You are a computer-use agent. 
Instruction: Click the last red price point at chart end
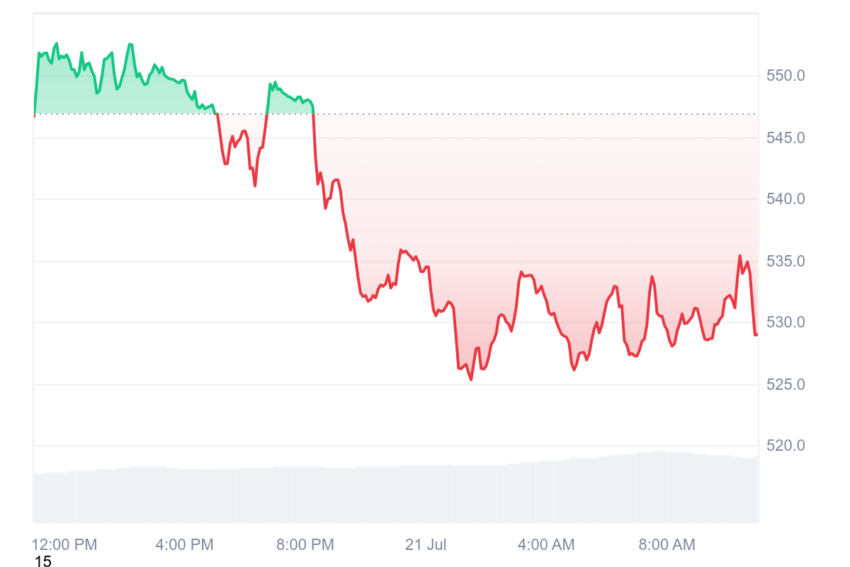(x=756, y=334)
